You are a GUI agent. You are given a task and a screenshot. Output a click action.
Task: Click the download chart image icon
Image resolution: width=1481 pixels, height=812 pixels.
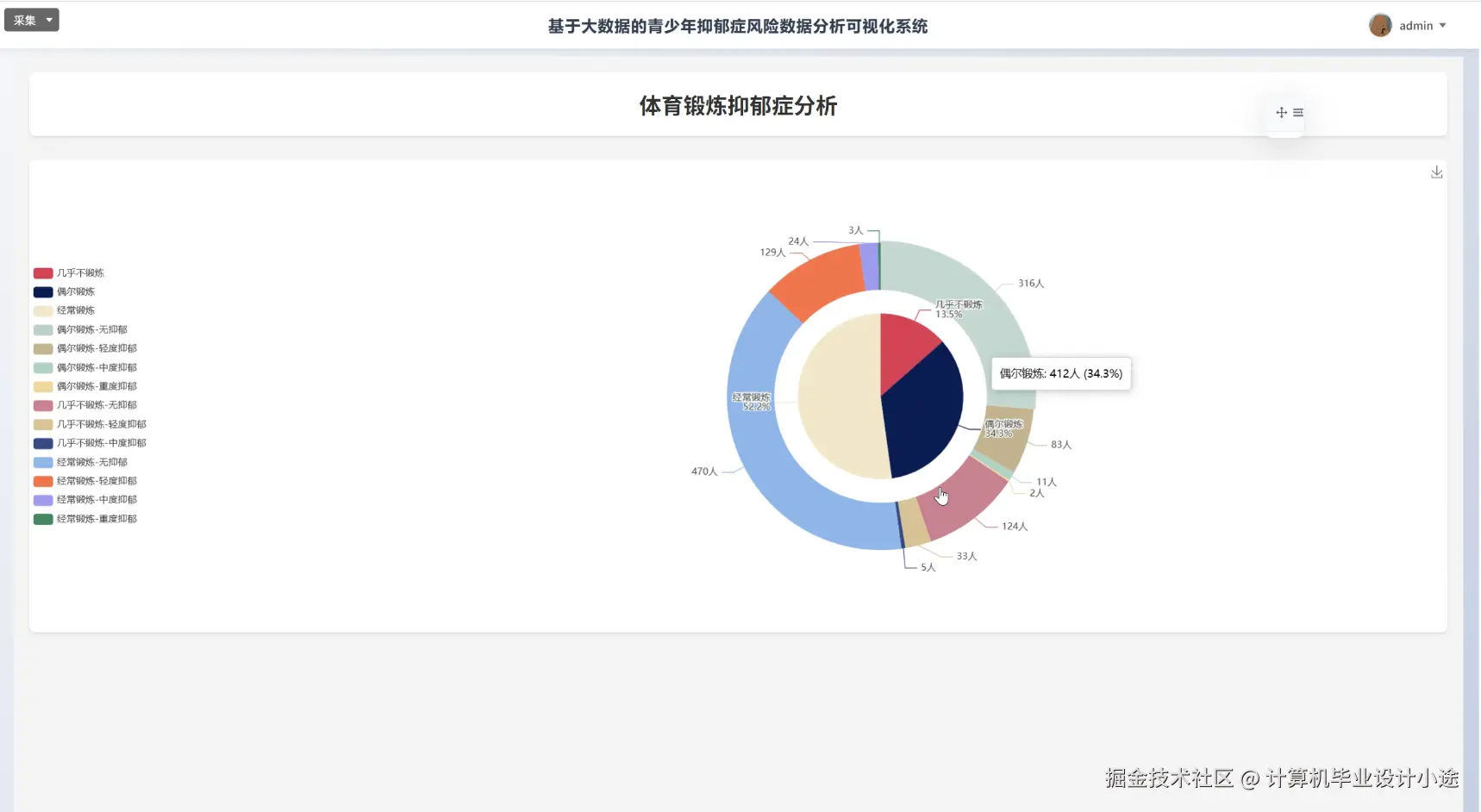[1437, 172]
